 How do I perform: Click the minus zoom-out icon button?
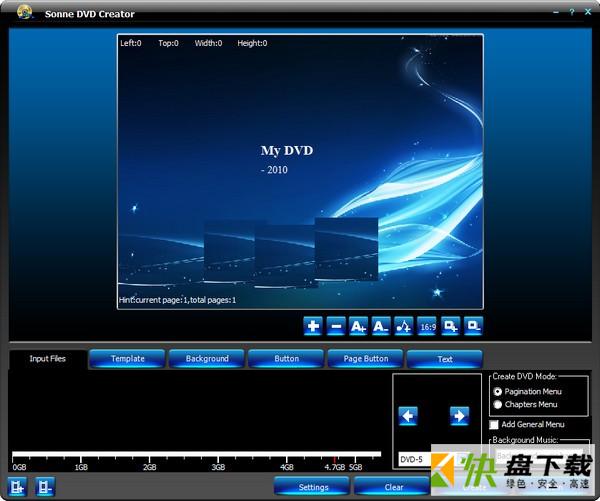pos(336,326)
